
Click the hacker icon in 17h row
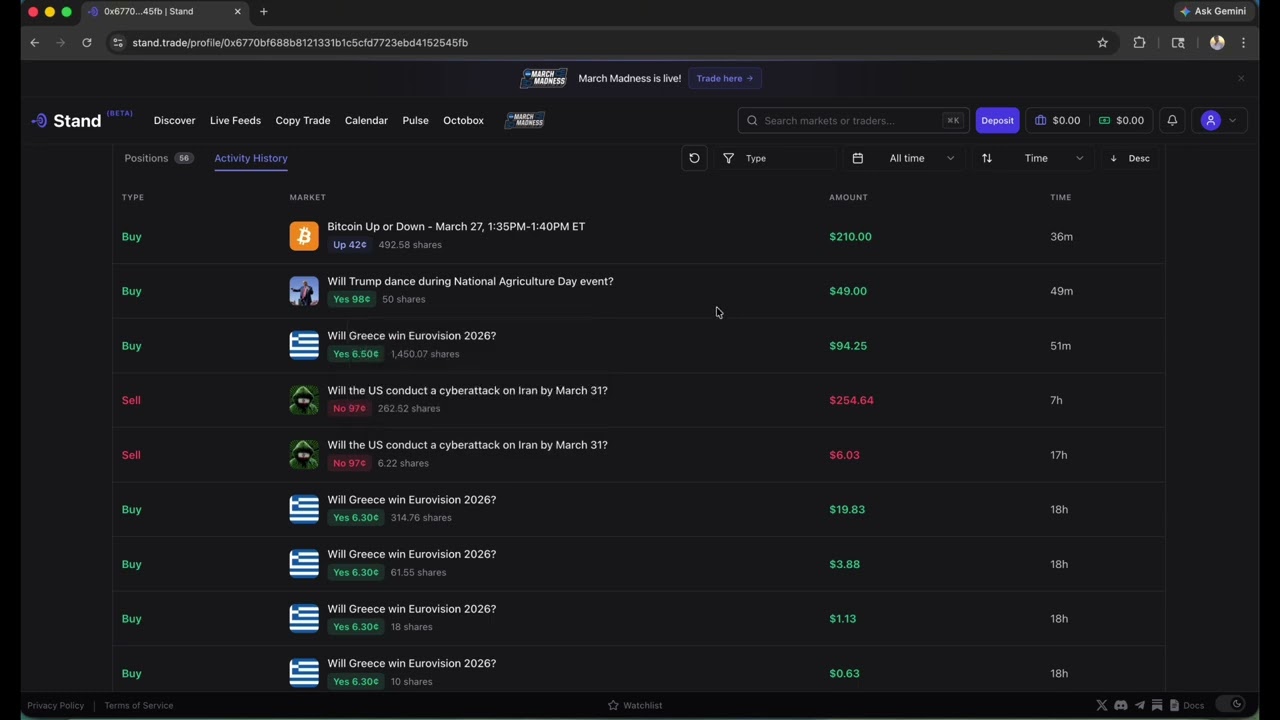304,454
